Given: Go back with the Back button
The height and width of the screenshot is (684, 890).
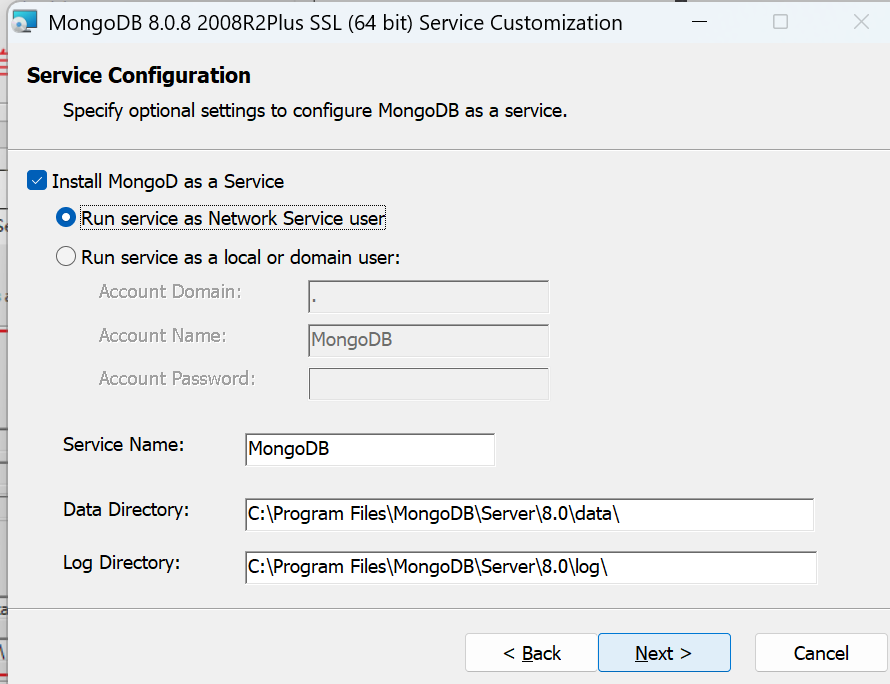Looking at the screenshot, I should tap(531, 653).
